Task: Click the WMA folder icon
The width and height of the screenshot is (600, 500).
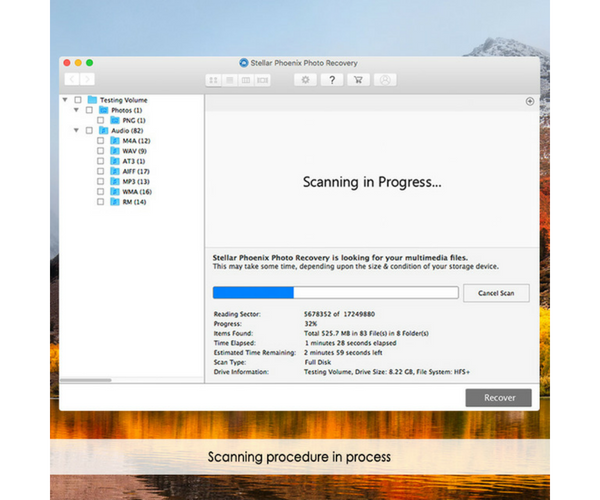Action: 115,191
